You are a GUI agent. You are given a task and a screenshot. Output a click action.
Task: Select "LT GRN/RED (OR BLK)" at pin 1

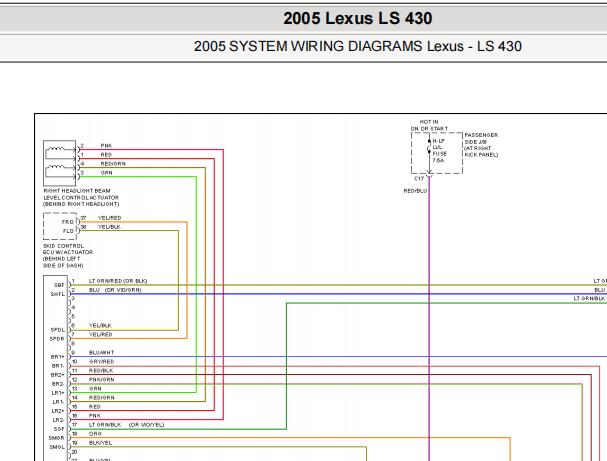click(x=118, y=281)
